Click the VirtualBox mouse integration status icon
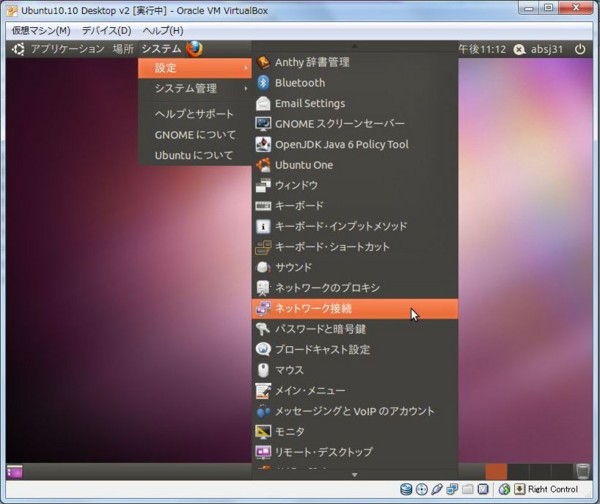The image size is (600, 504). [x=504, y=489]
